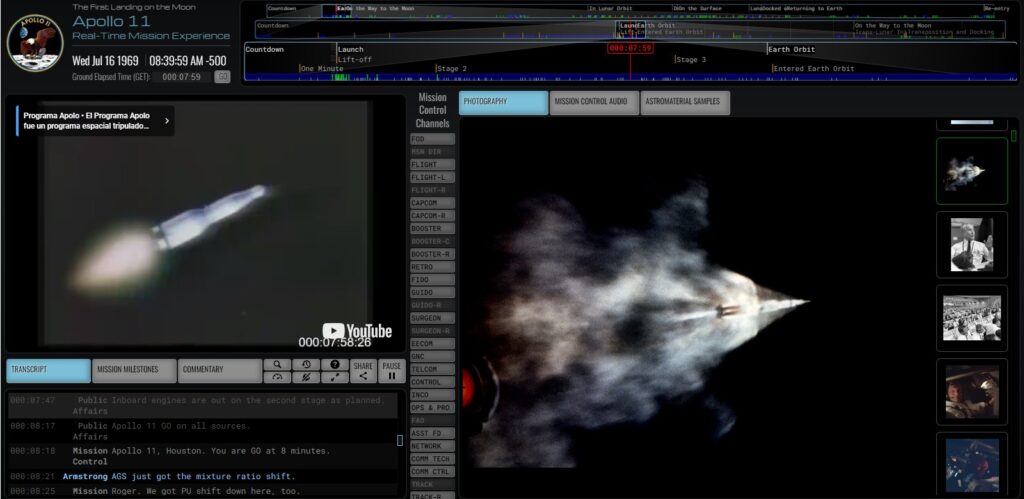Screen dimensions: 1024x499
Task: Open the Mission Control Audio tab
Action: pyautogui.click(x=594, y=102)
